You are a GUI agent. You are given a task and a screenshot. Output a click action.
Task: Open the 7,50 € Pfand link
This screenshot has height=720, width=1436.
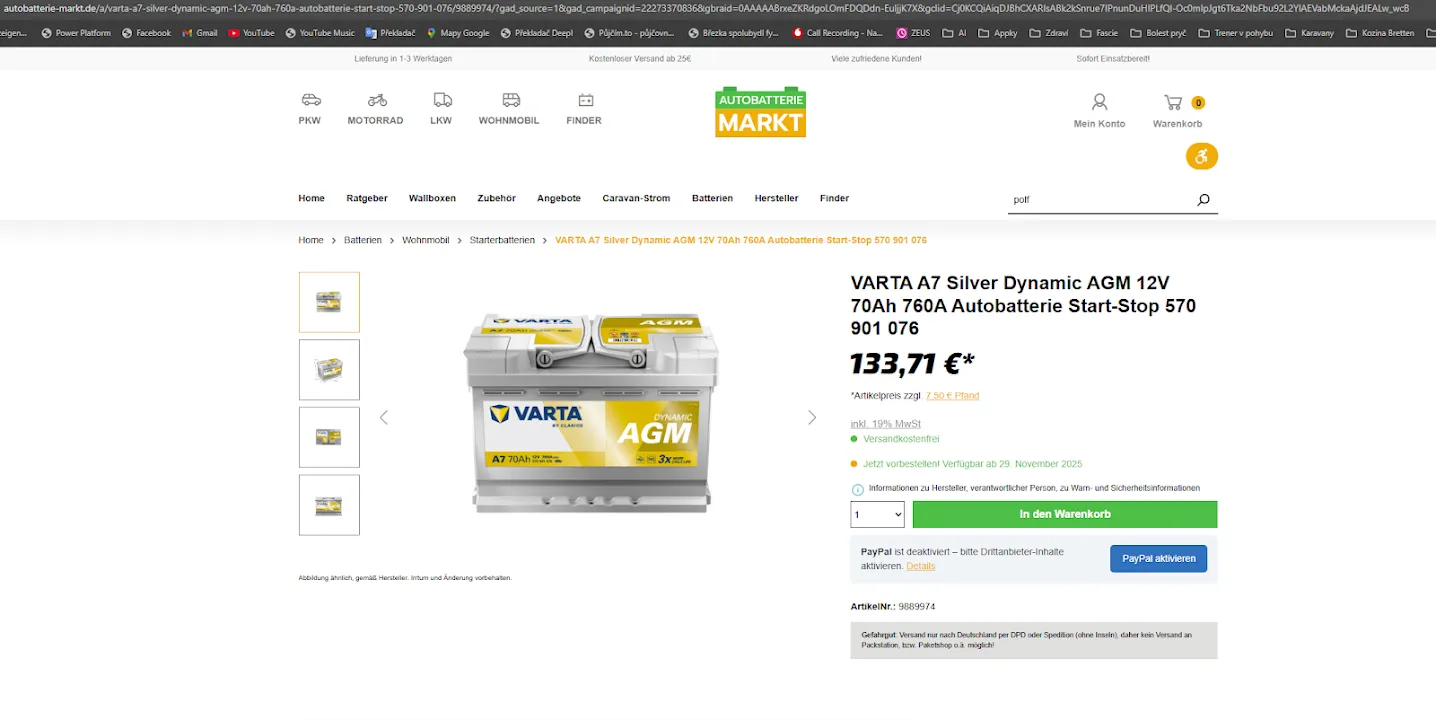[952, 396]
